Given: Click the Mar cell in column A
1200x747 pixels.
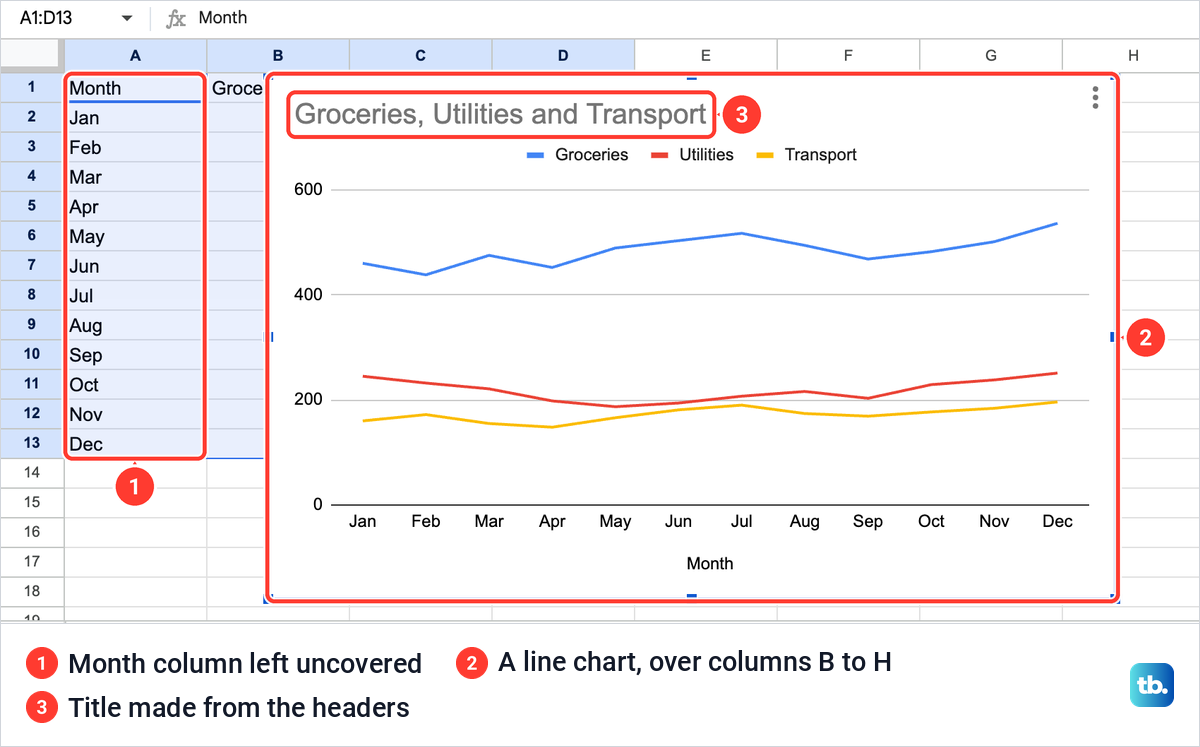Looking at the screenshot, I should 135,177.
